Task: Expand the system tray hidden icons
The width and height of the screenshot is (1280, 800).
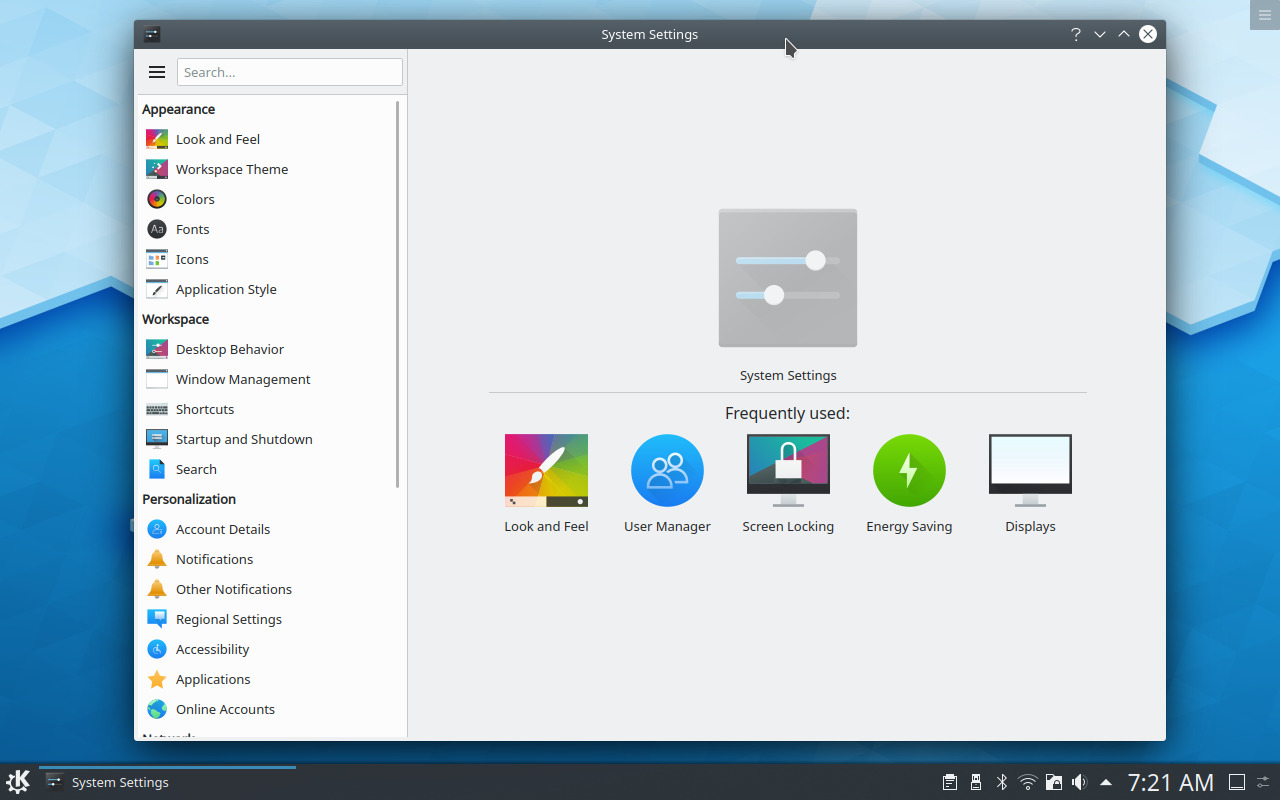Action: coord(1106,782)
